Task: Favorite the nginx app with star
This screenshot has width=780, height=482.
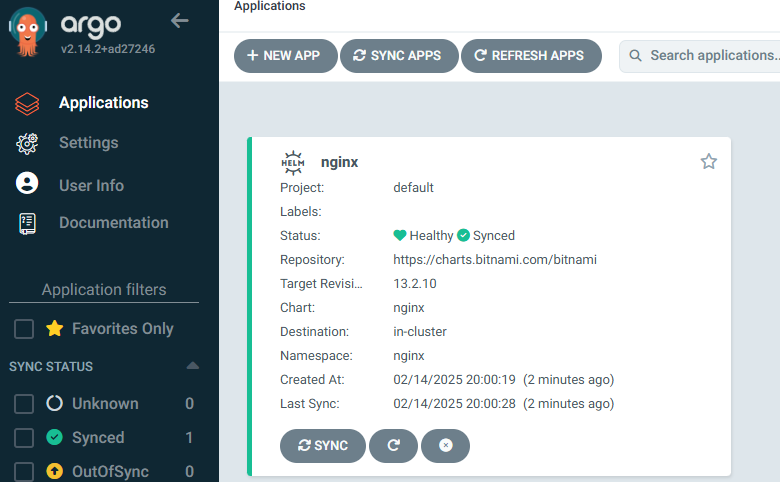Action: [x=708, y=162]
